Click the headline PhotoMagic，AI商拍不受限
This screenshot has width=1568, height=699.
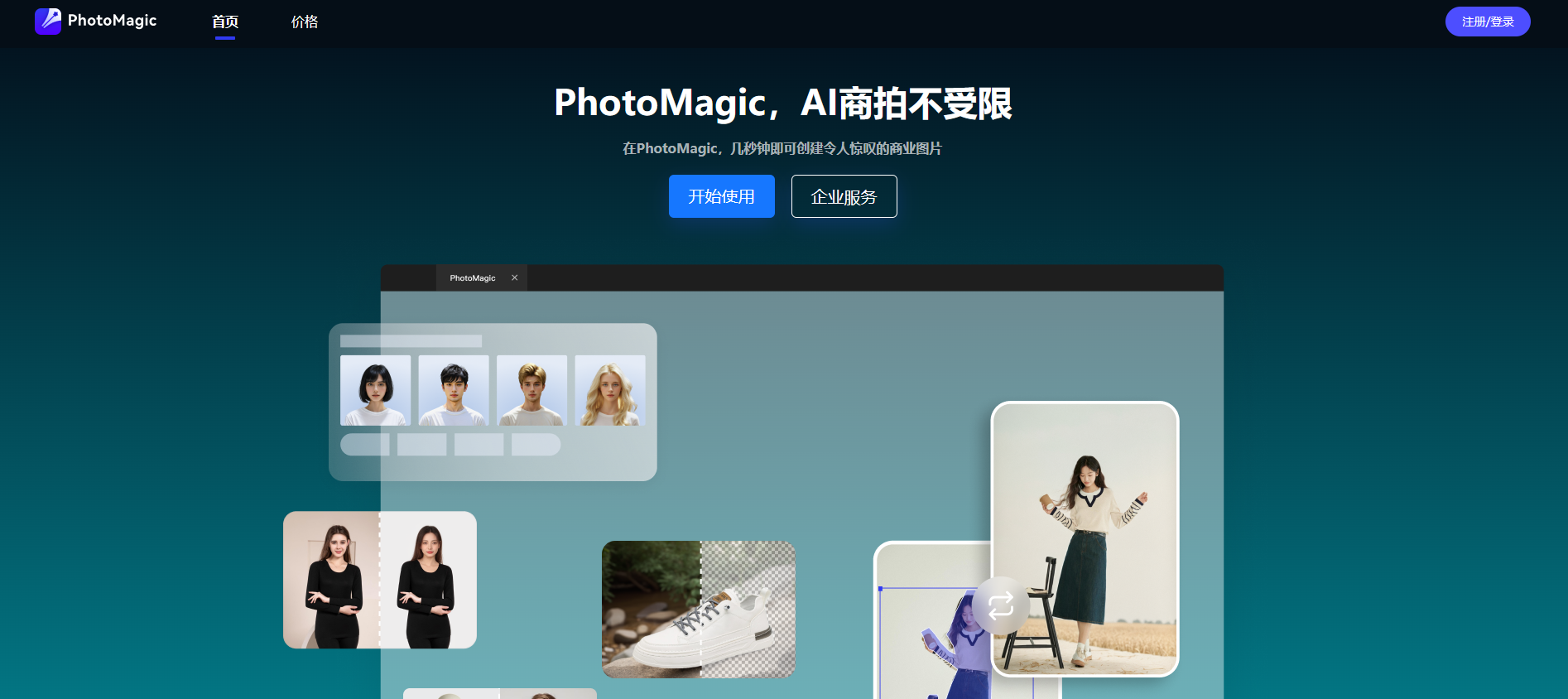pos(783,104)
